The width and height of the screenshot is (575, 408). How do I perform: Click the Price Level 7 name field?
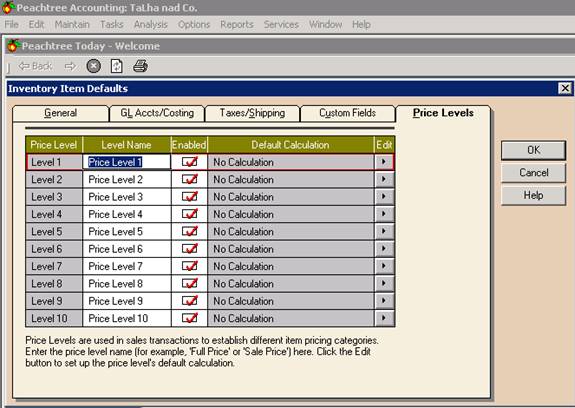point(127,266)
